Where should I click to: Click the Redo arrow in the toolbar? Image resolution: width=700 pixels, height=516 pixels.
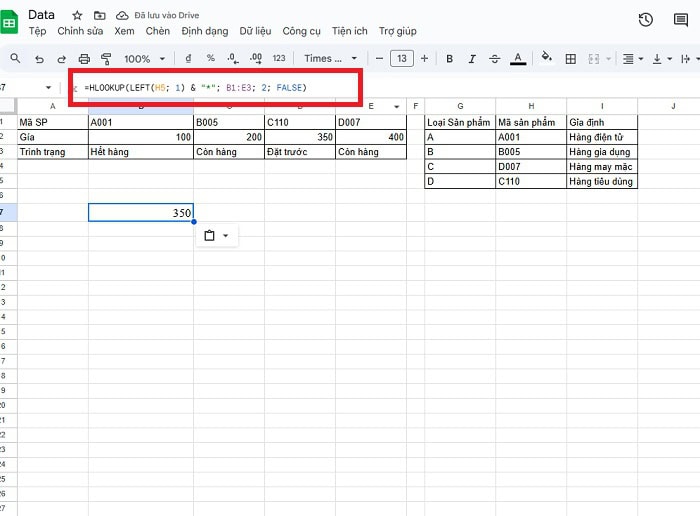point(61,59)
